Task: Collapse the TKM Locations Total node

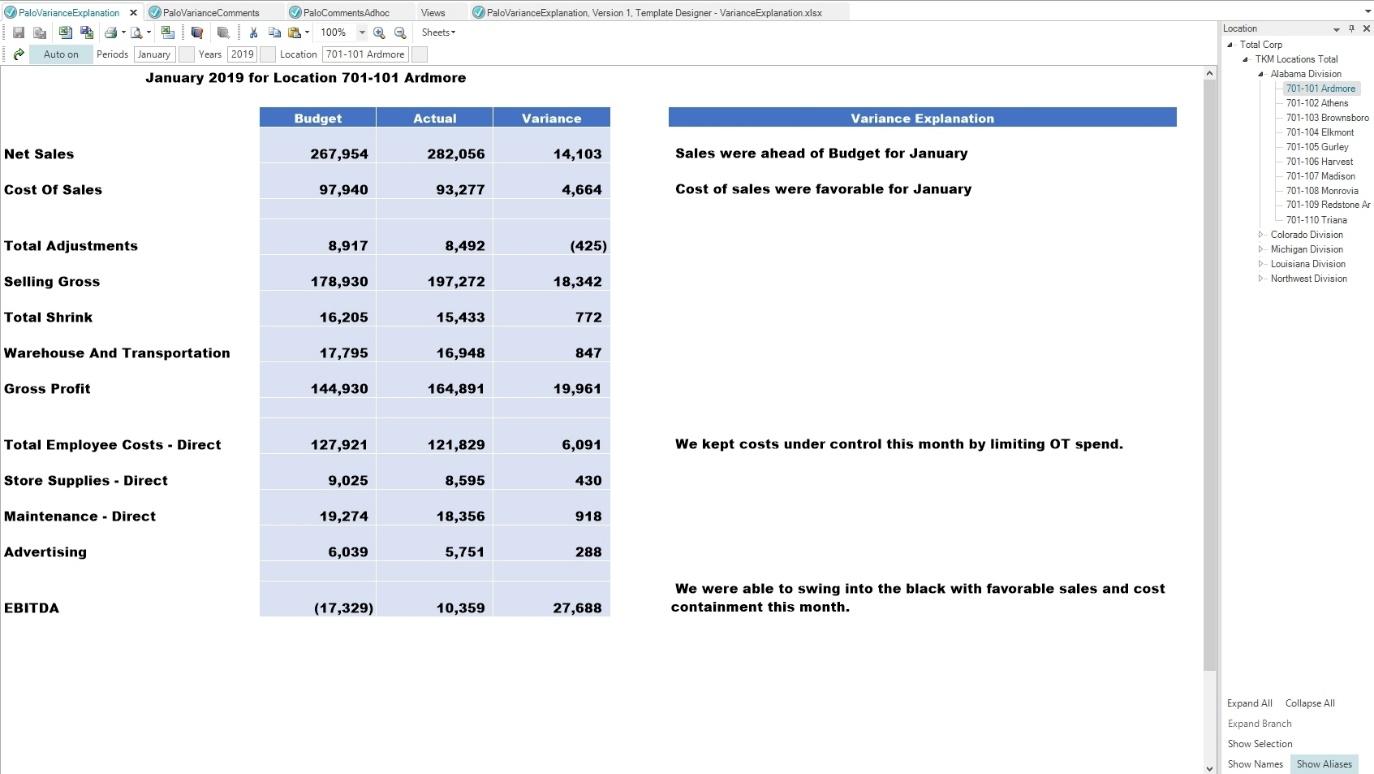Action: pos(1246,59)
